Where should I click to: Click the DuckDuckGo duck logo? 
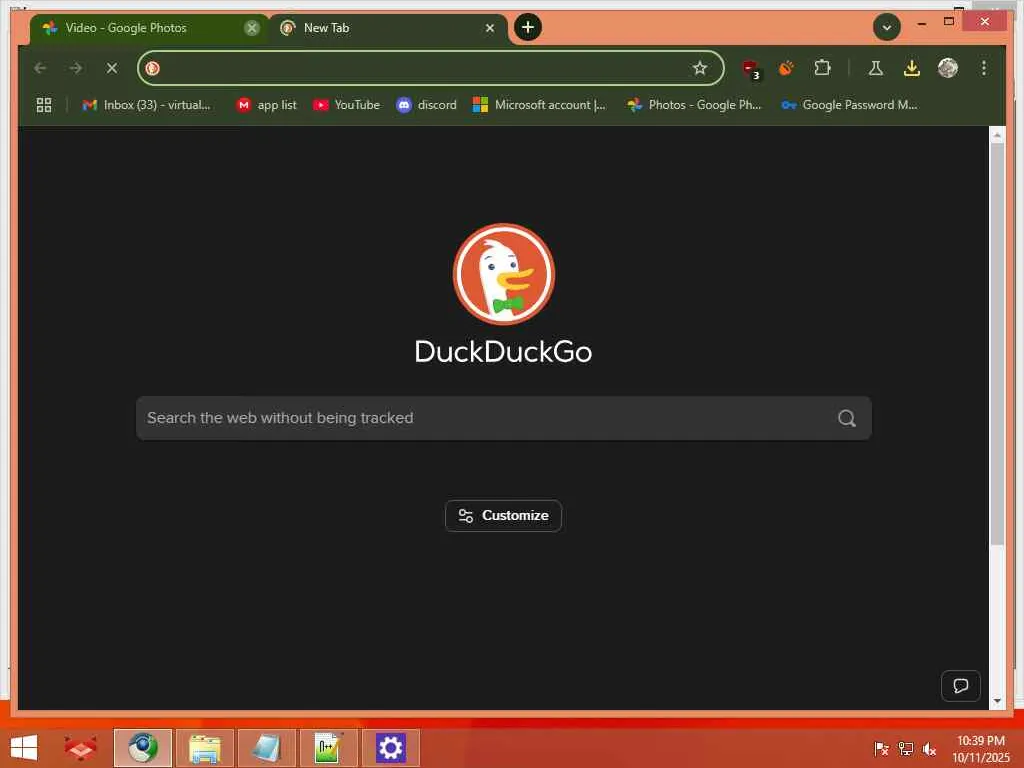(x=504, y=274)
